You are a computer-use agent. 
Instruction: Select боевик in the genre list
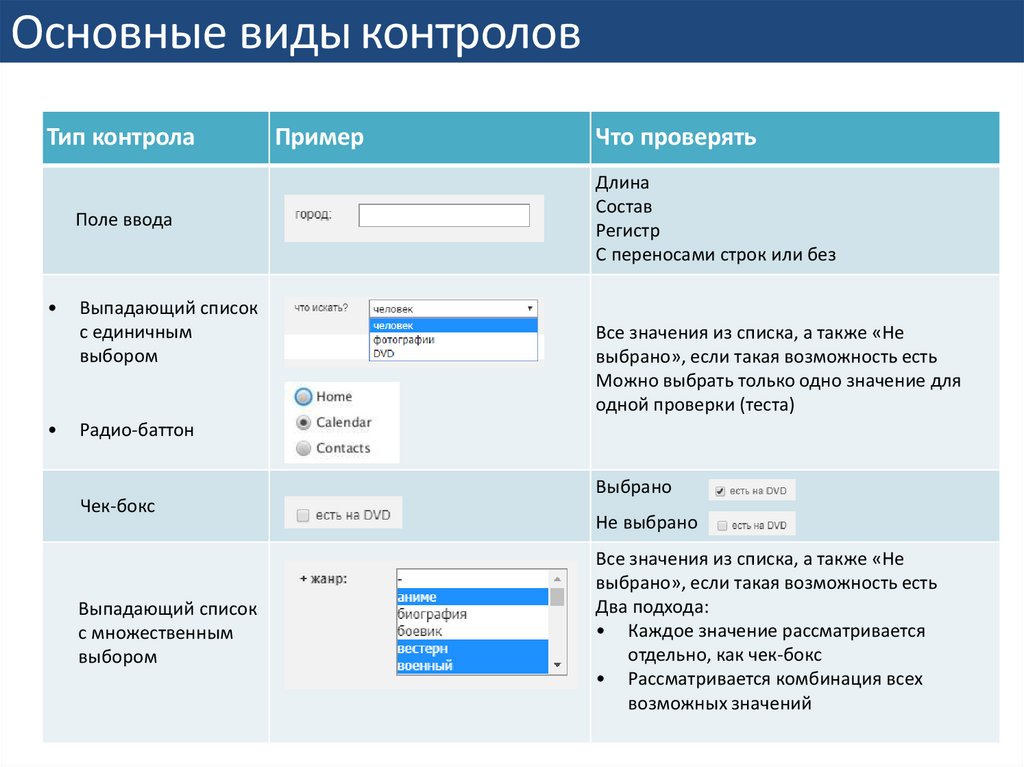pos(473,631)
